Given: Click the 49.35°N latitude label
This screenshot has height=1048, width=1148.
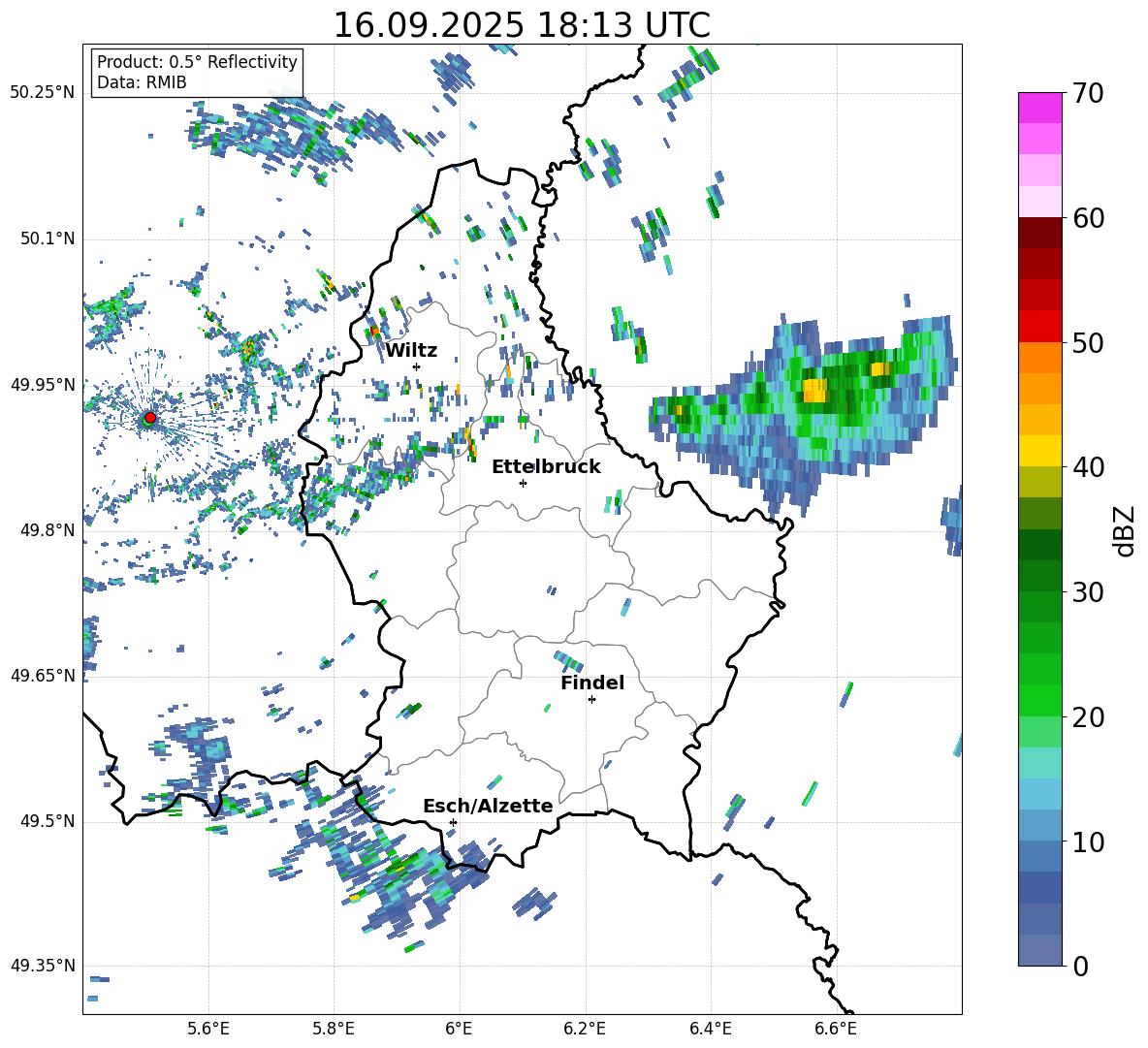Looking at the screenshot, I should [x=43, y=966].
